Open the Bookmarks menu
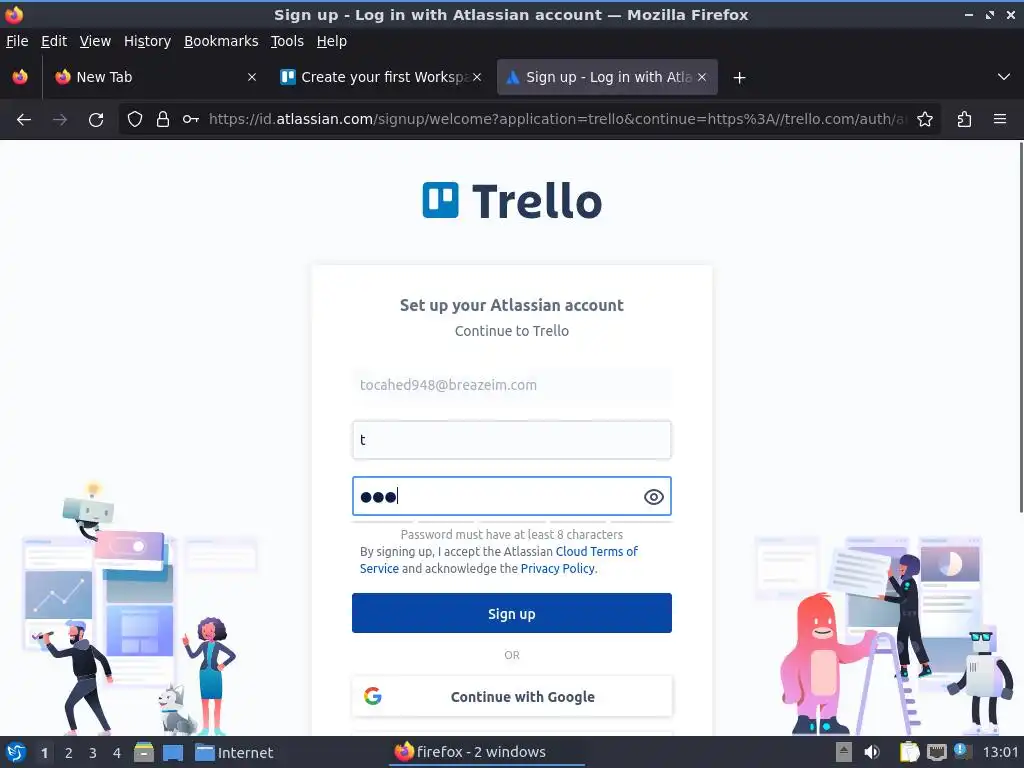Screen dimensions: 1024x768 221,41
